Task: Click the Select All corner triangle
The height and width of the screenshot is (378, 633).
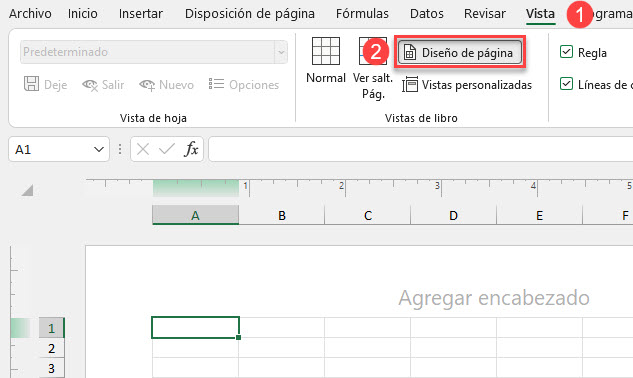Action: 27,190
